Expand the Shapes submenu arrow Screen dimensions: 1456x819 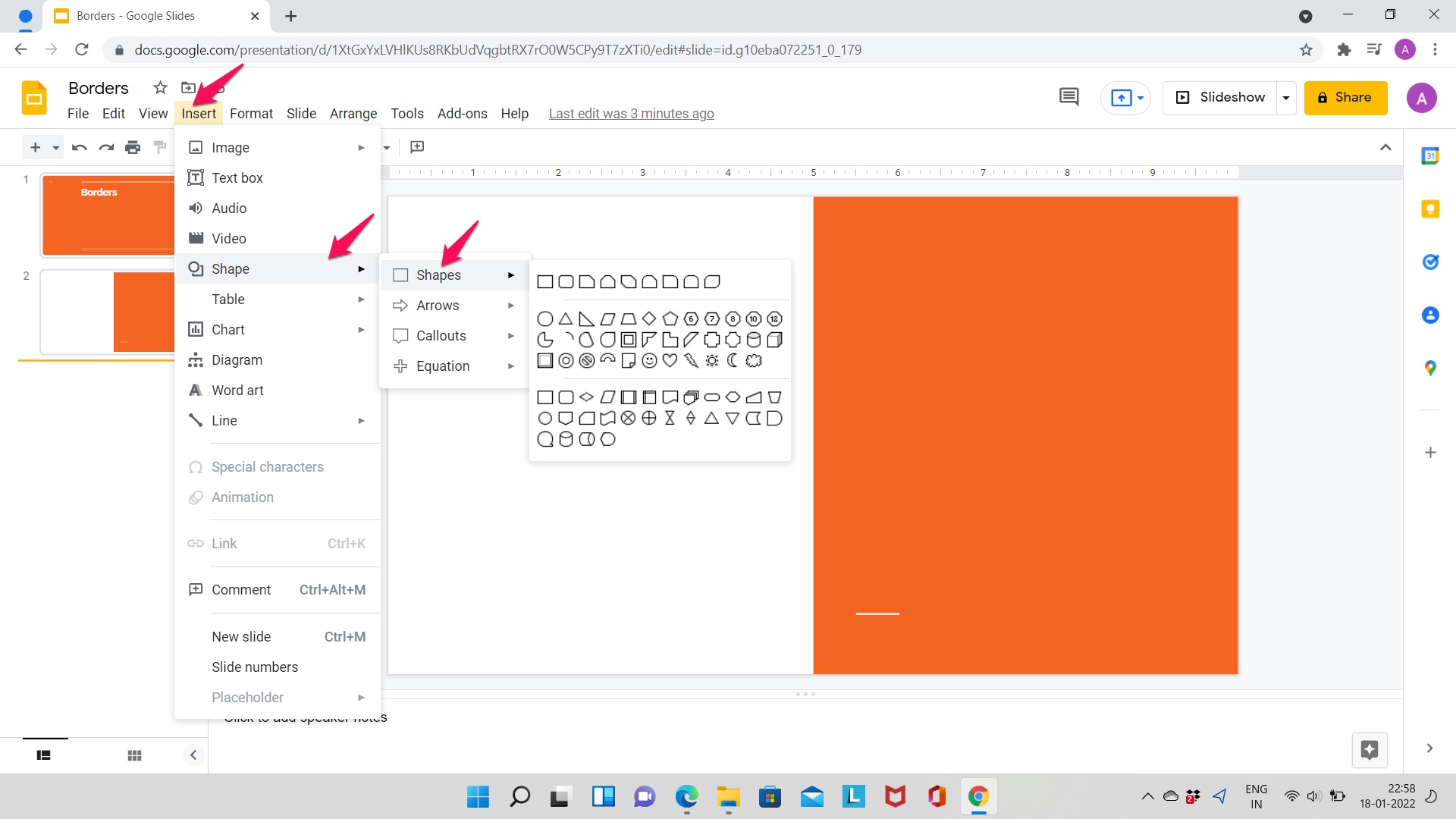(511, 275)
